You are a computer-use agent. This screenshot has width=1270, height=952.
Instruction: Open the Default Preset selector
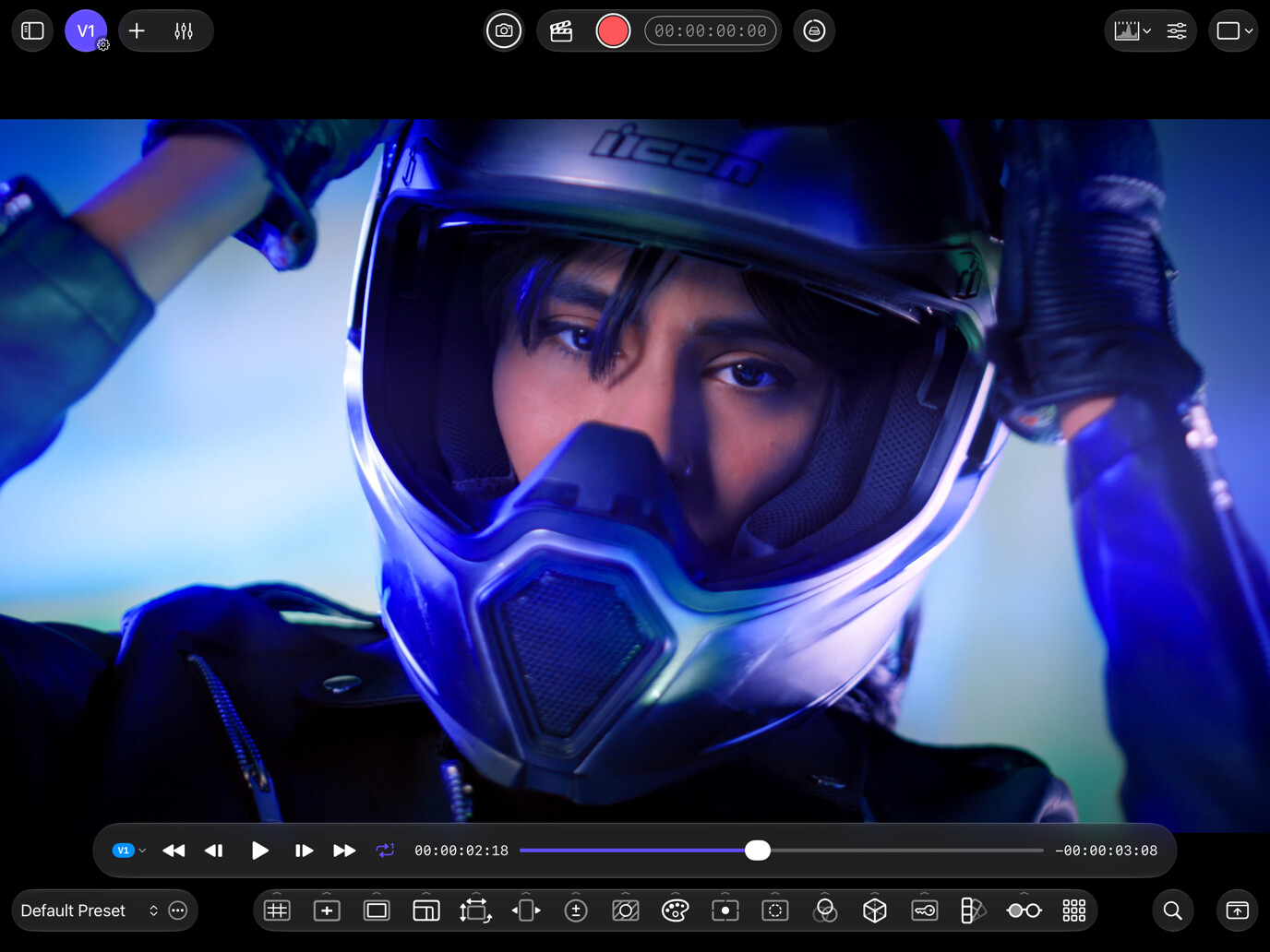(x=89, y=910)
